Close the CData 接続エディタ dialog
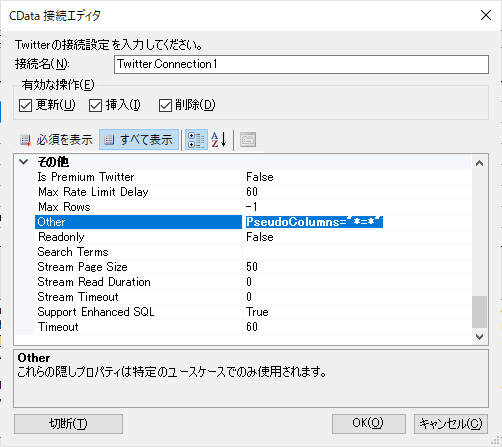The image size is (502, 447). [x=486, y=15]
